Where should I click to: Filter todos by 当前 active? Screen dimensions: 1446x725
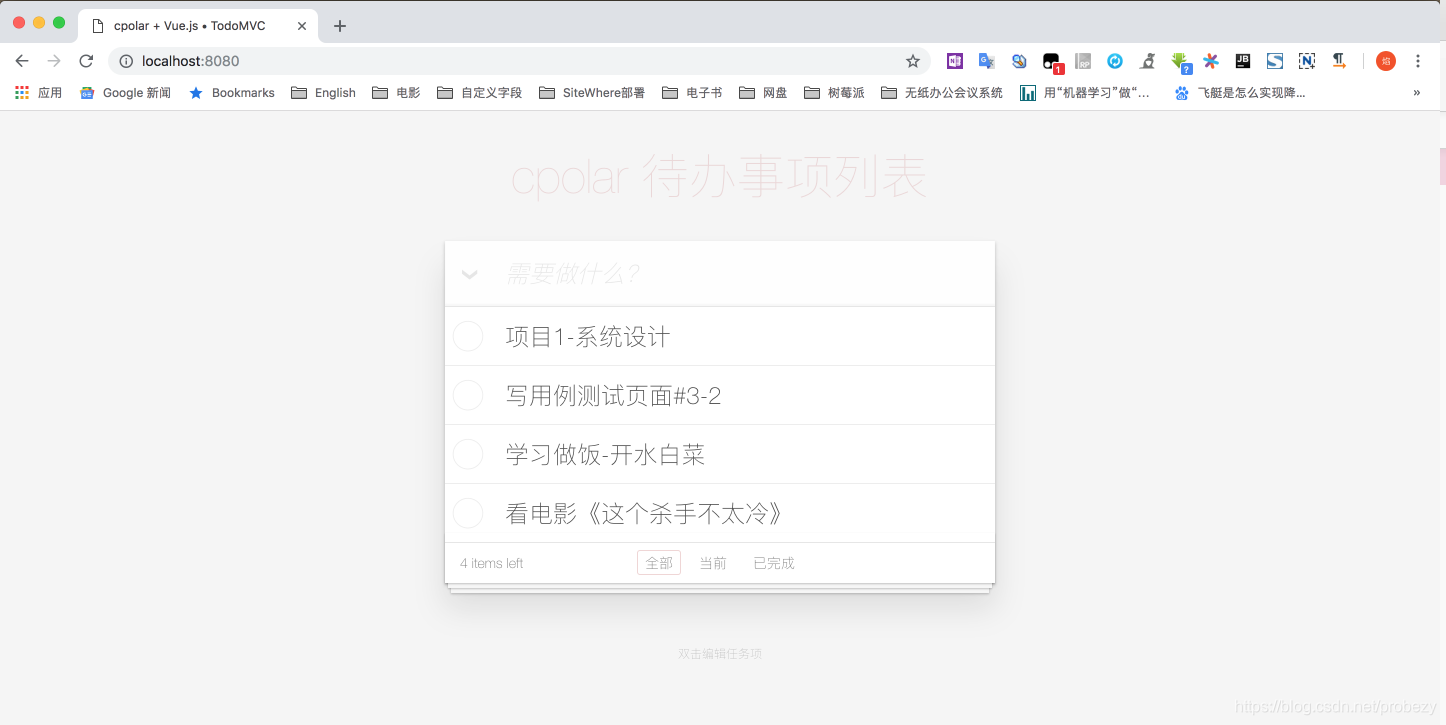(x=713, y=563)
